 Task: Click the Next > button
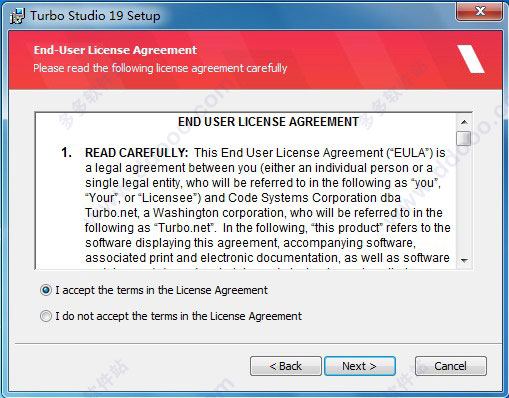[360, 366]
